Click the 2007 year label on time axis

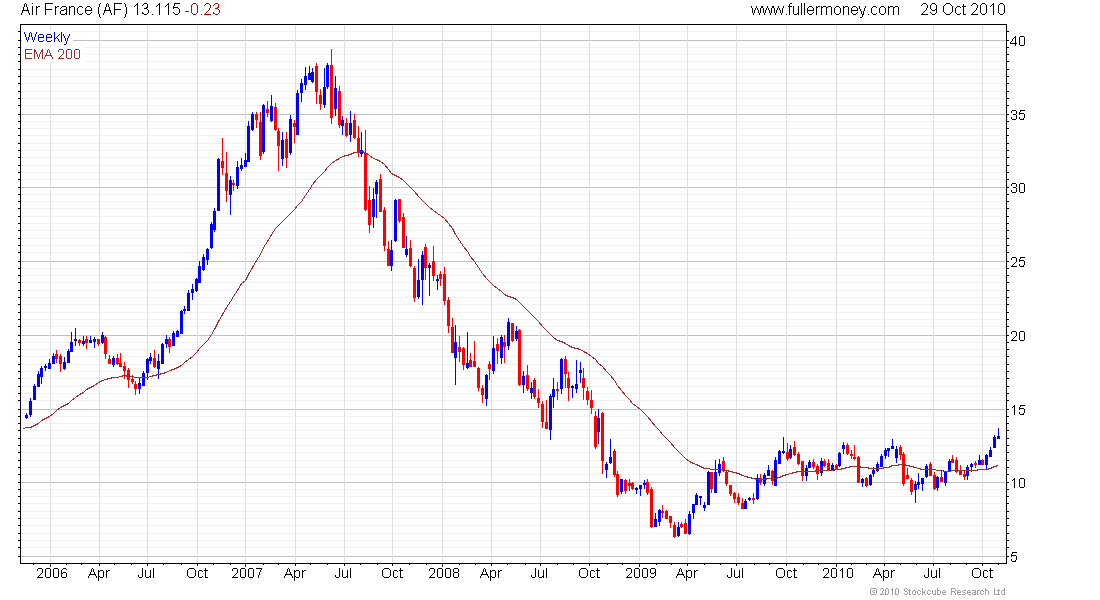pyautogui.click(x=247, y=573)
